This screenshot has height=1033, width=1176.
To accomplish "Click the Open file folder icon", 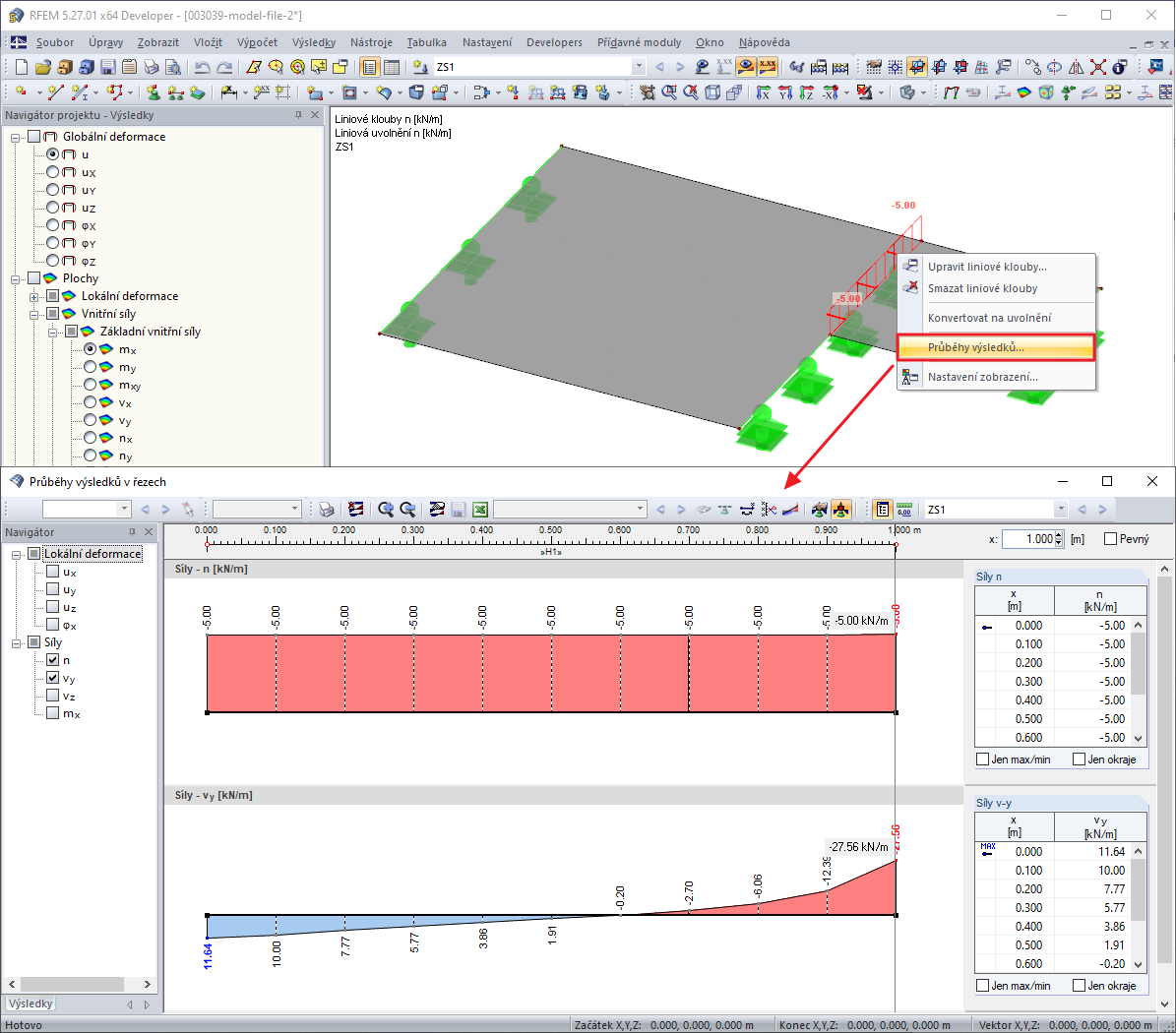I will point(42,68).
